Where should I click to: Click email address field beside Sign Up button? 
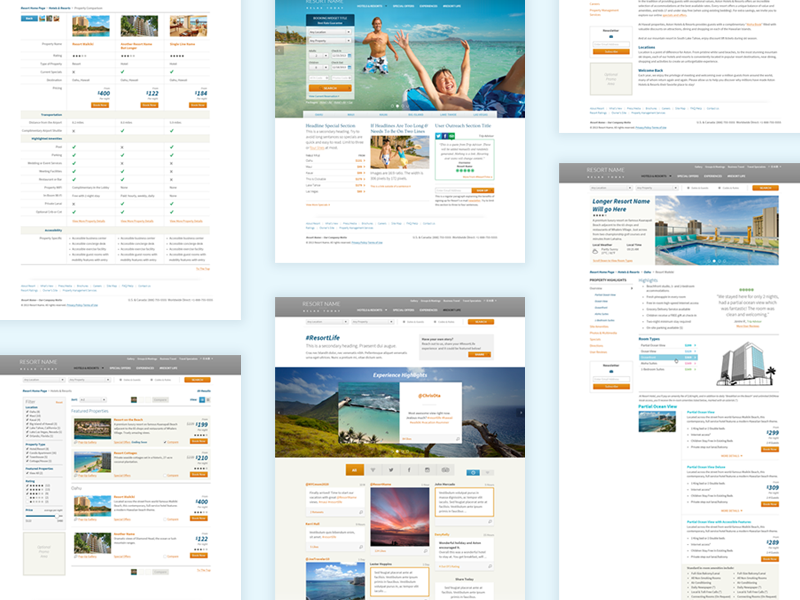(453, 190)
